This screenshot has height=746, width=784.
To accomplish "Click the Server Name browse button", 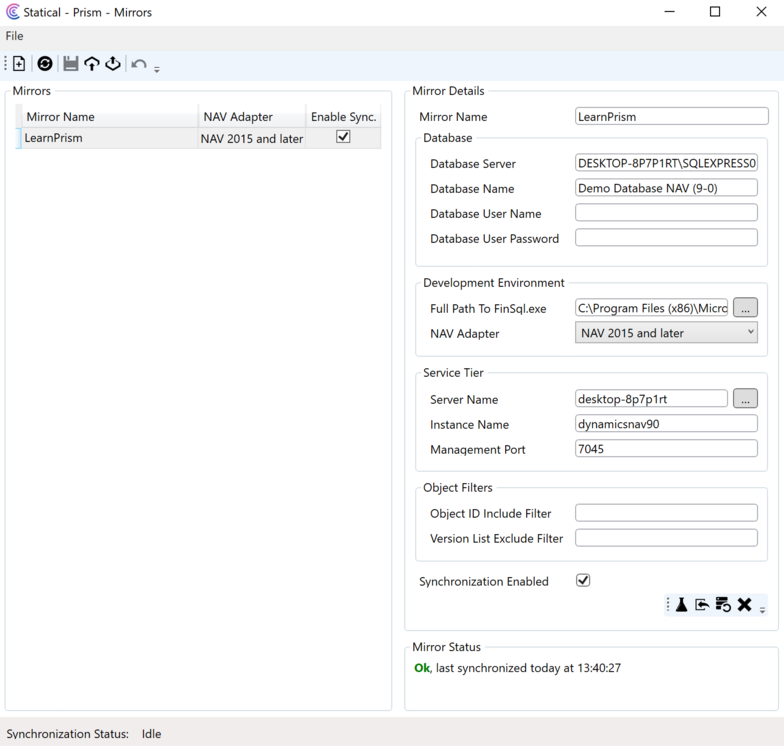I will (745, 398).
